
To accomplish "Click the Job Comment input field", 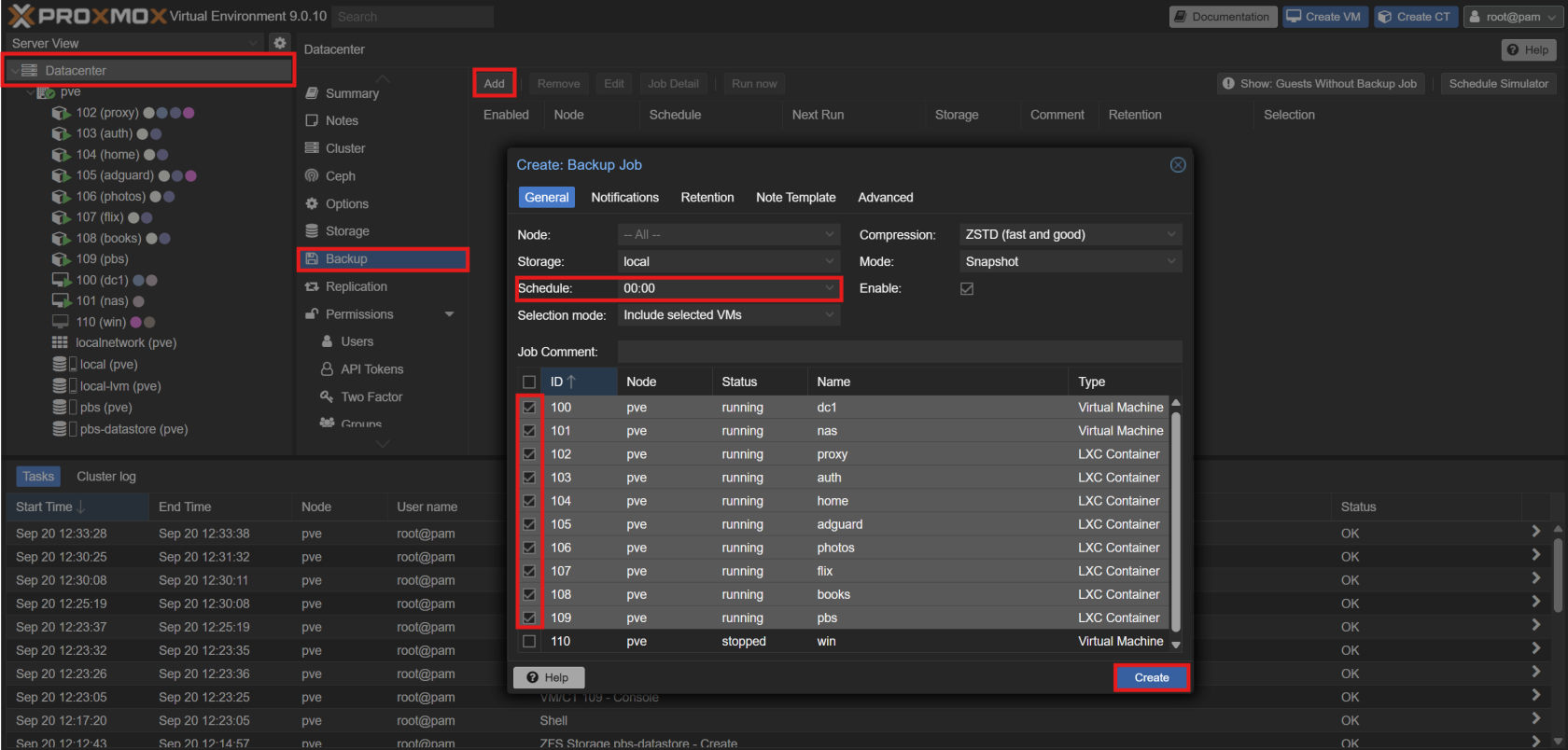I will (x=899, y=352).
